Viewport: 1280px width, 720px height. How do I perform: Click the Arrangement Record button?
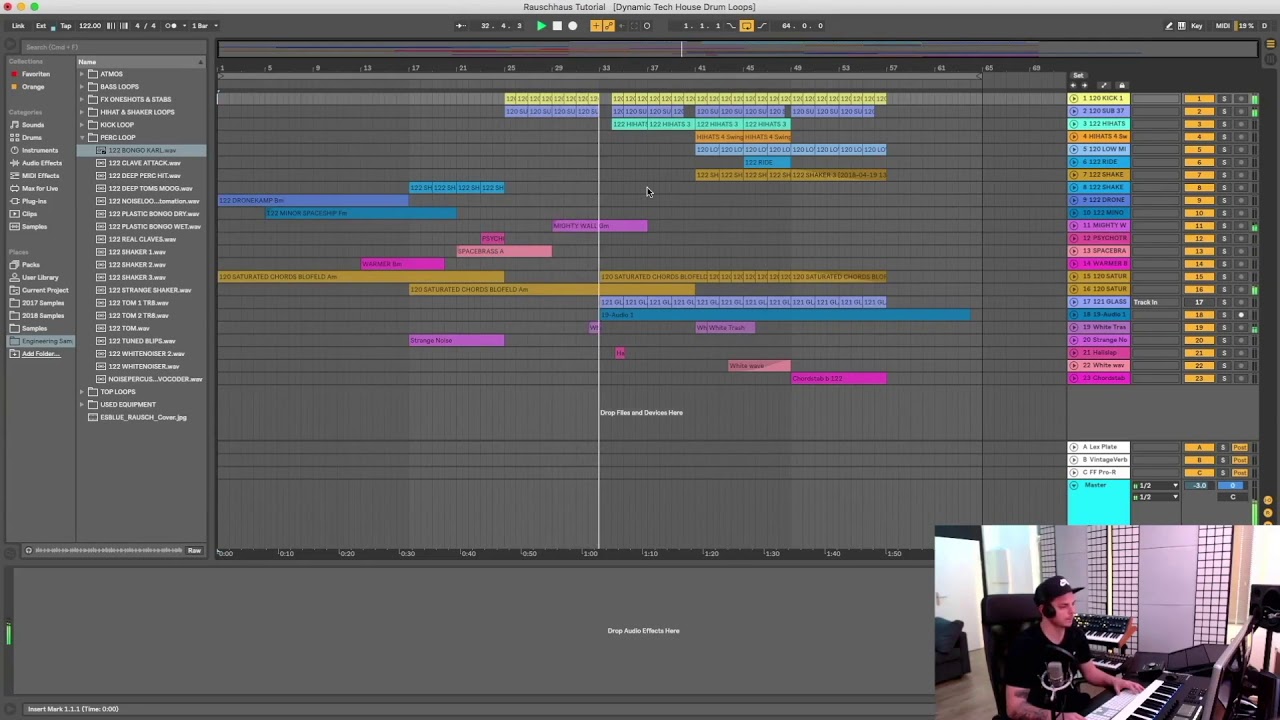point(573,26)
